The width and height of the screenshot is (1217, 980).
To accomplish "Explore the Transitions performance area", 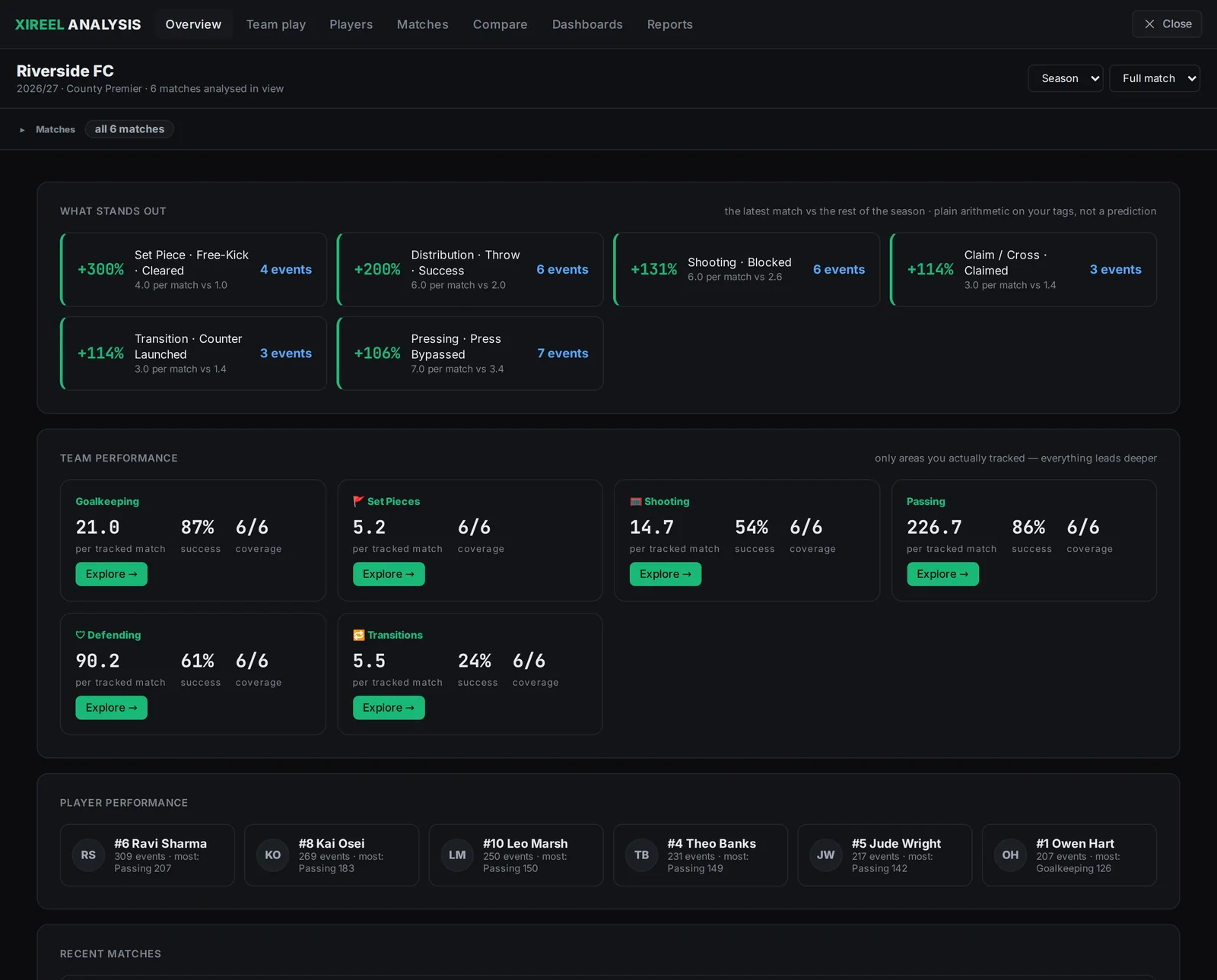I will coord(389,708).
